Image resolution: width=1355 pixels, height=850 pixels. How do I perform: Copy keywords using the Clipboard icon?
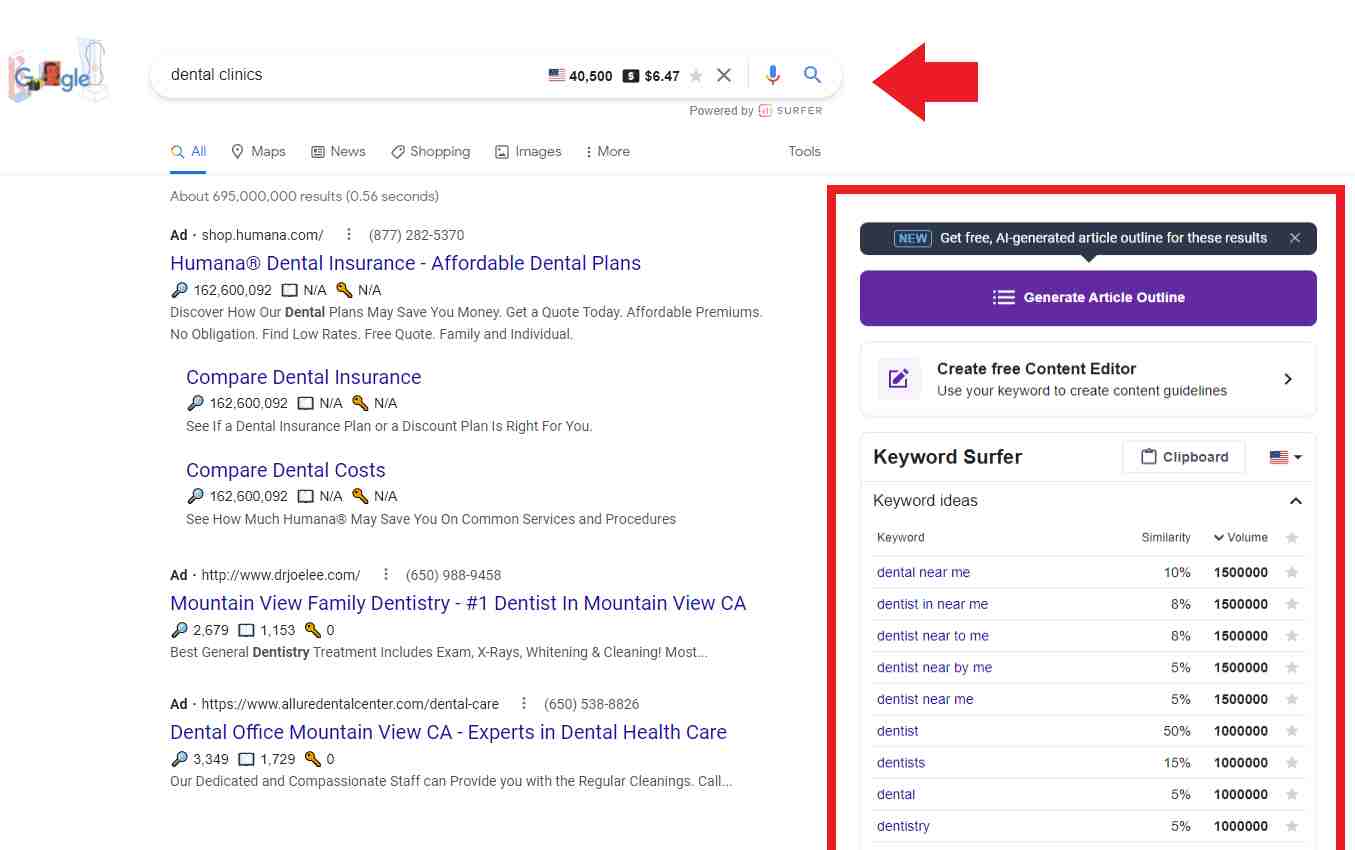(1148, 457)
